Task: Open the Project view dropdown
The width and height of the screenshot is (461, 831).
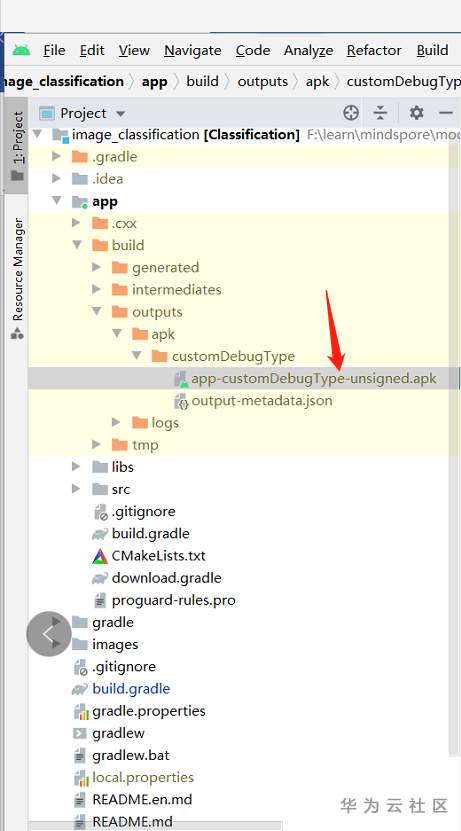Action: click(x=83, y=113)
